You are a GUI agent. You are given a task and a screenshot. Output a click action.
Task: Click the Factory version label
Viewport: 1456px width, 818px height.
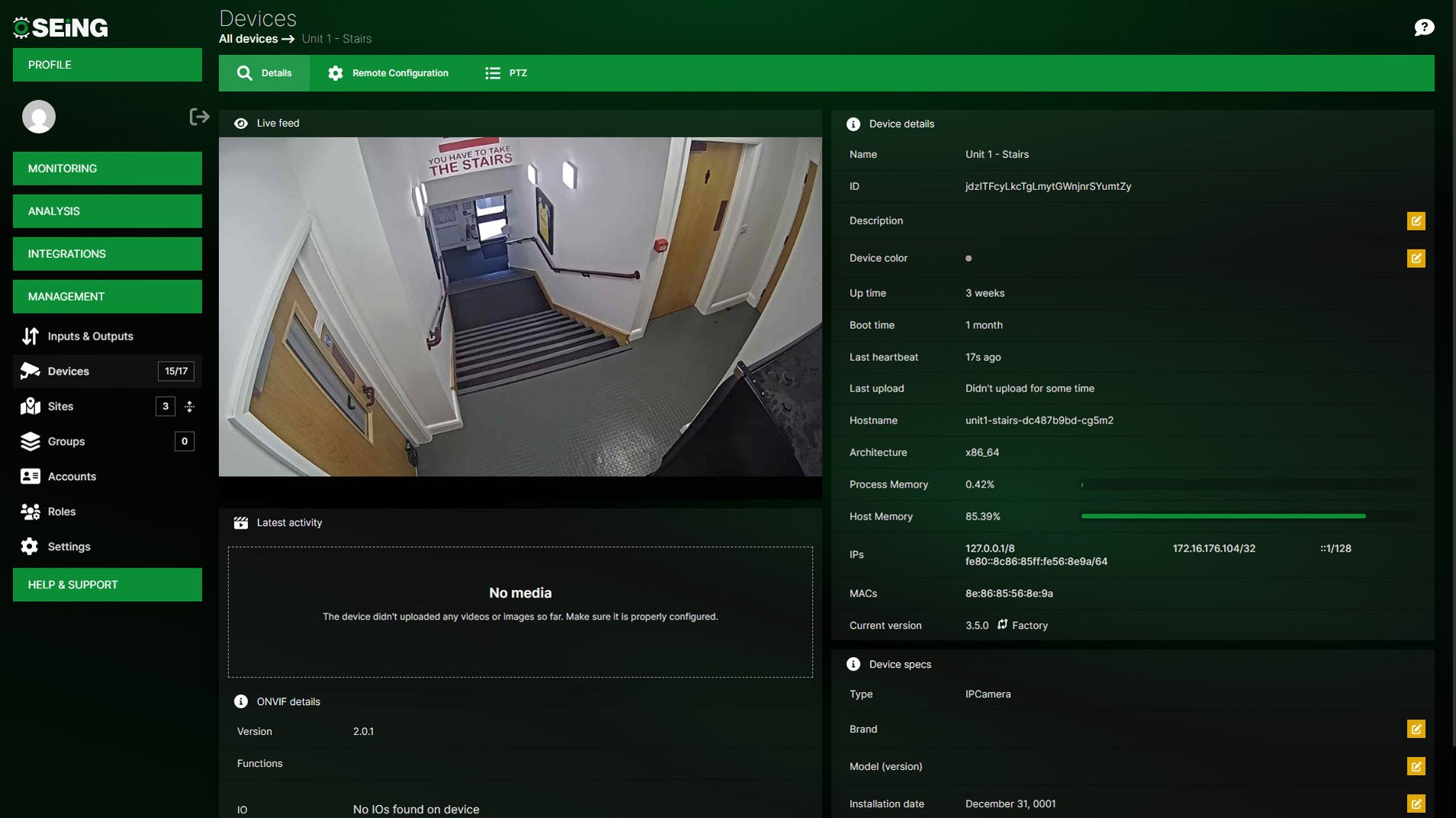click(x=1029, y=626)
